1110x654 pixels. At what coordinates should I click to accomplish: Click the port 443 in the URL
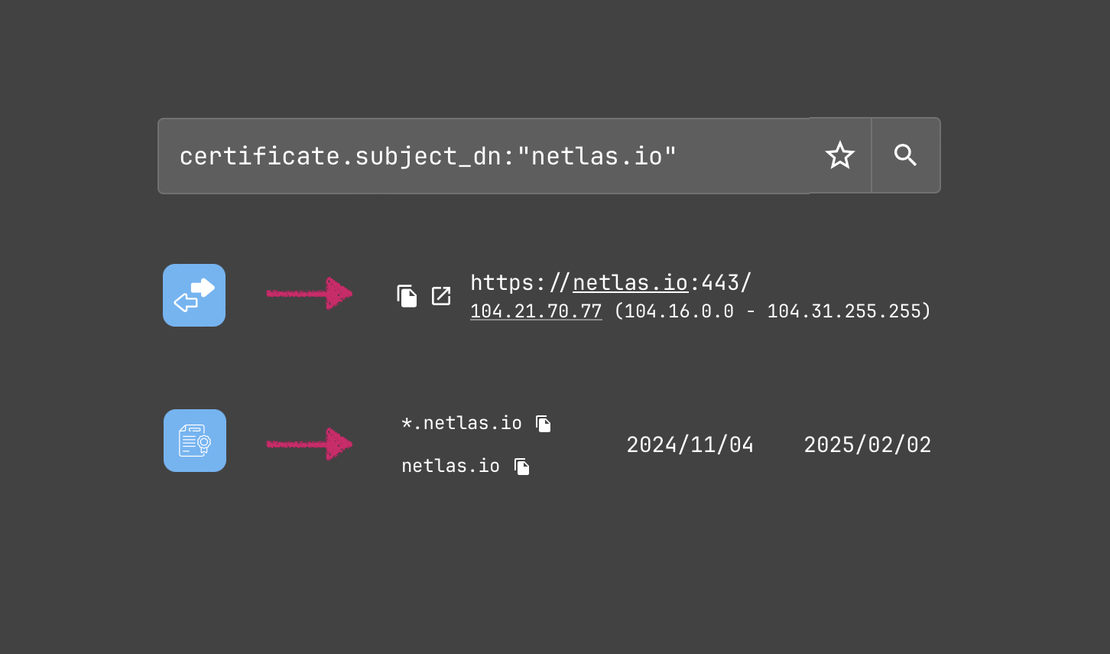point(720,282)
